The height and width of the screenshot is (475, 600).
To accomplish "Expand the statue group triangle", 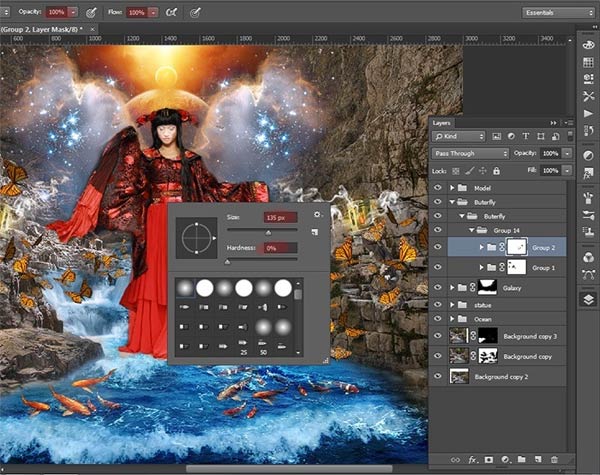I will pyautogui.click(x=452, y=305).
